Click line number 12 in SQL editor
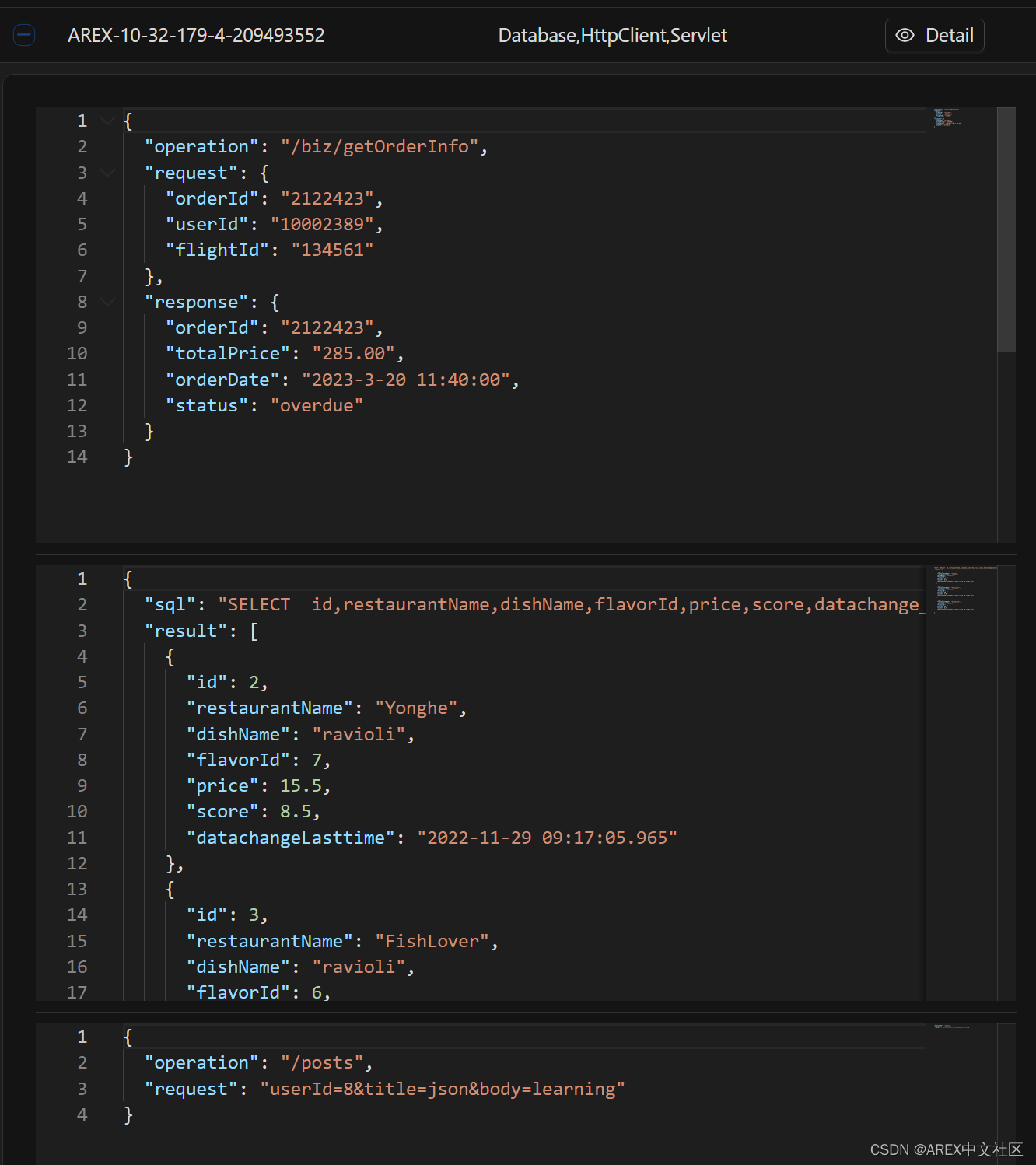 point(77,863)
